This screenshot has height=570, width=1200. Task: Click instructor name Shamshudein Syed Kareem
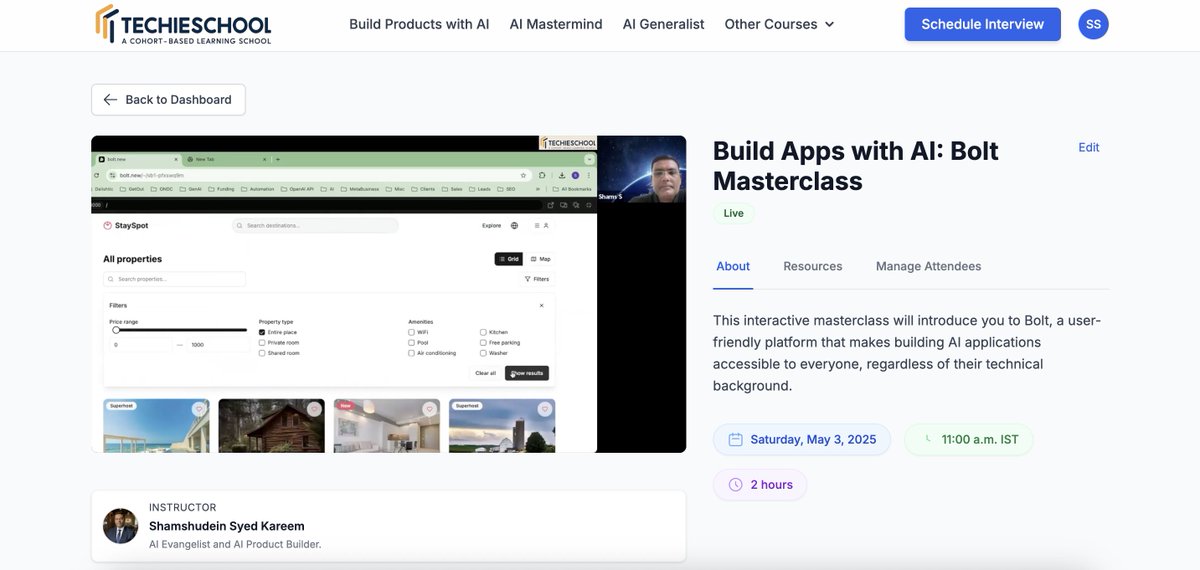[227, 526]
